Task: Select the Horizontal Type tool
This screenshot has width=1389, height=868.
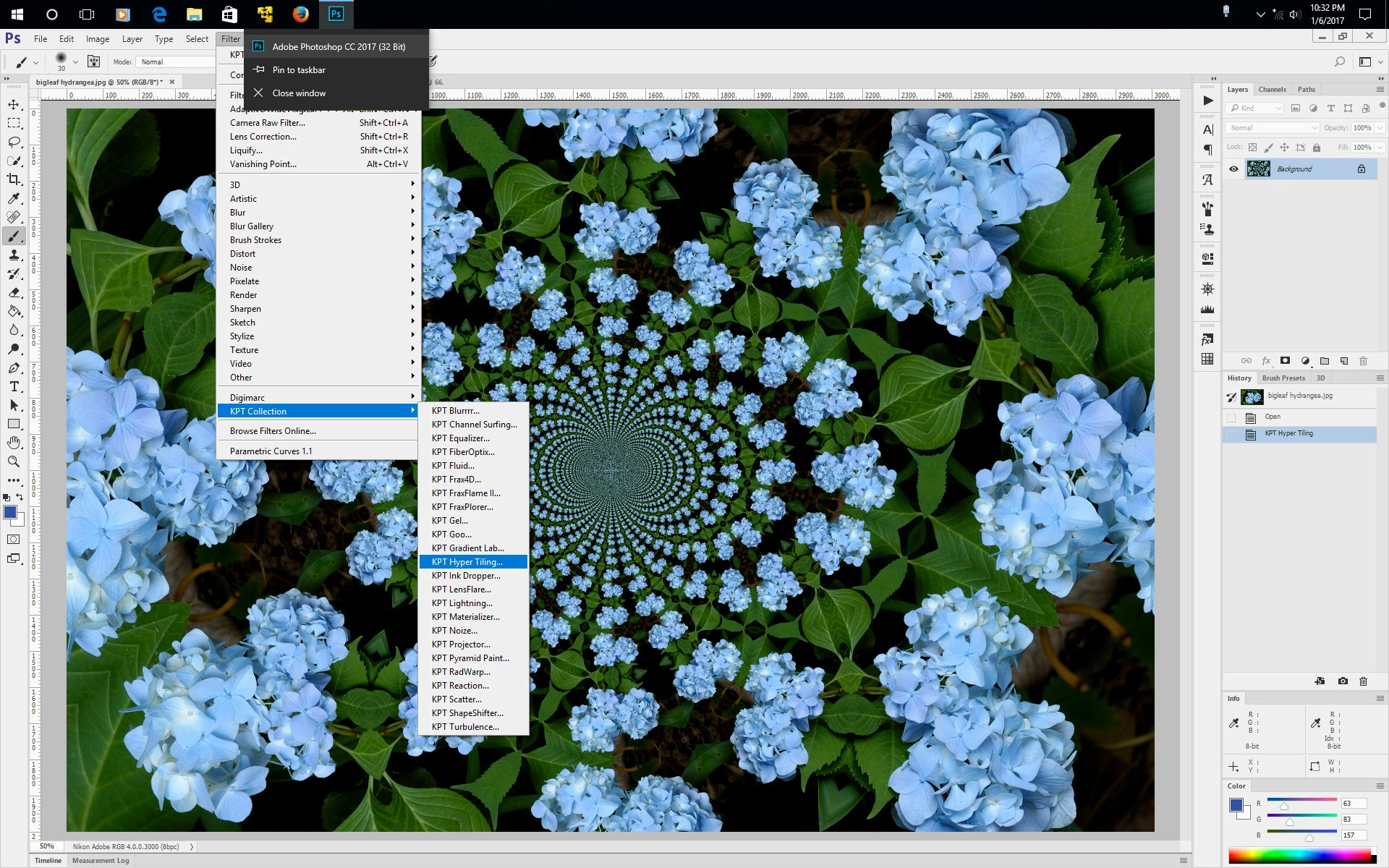Action: 14,386
